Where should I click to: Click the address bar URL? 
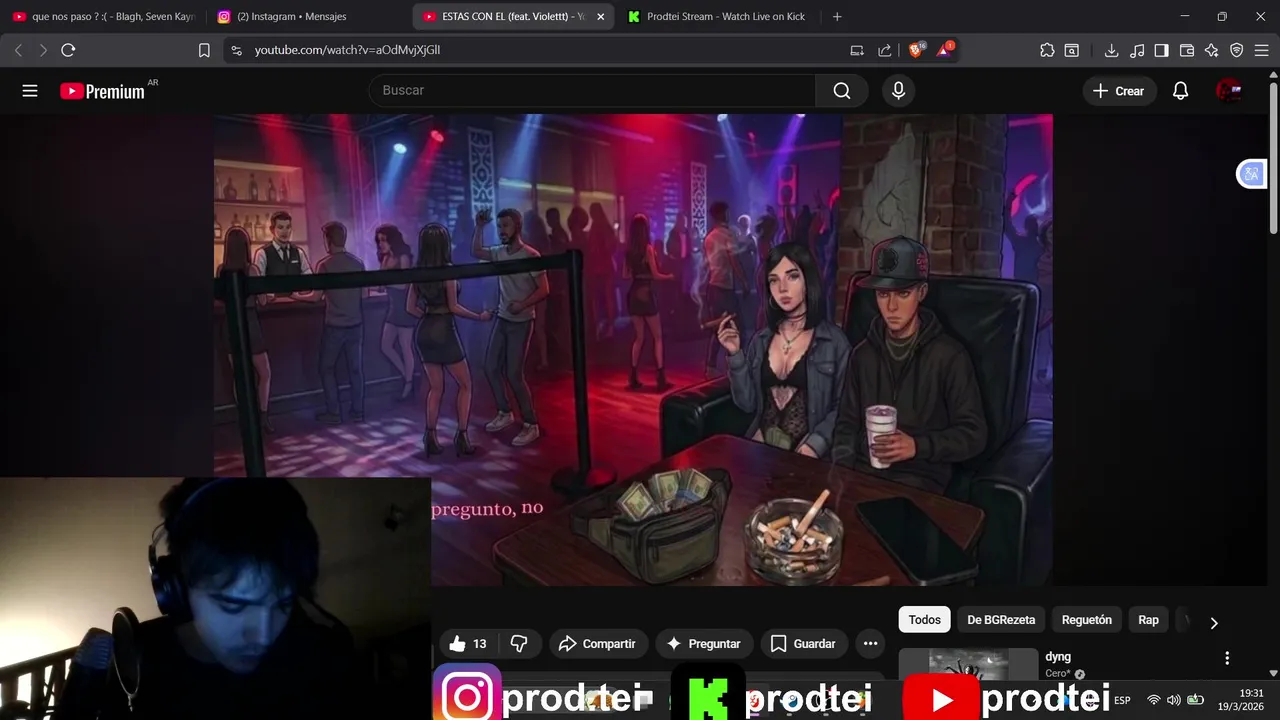(x=347, y=50)
